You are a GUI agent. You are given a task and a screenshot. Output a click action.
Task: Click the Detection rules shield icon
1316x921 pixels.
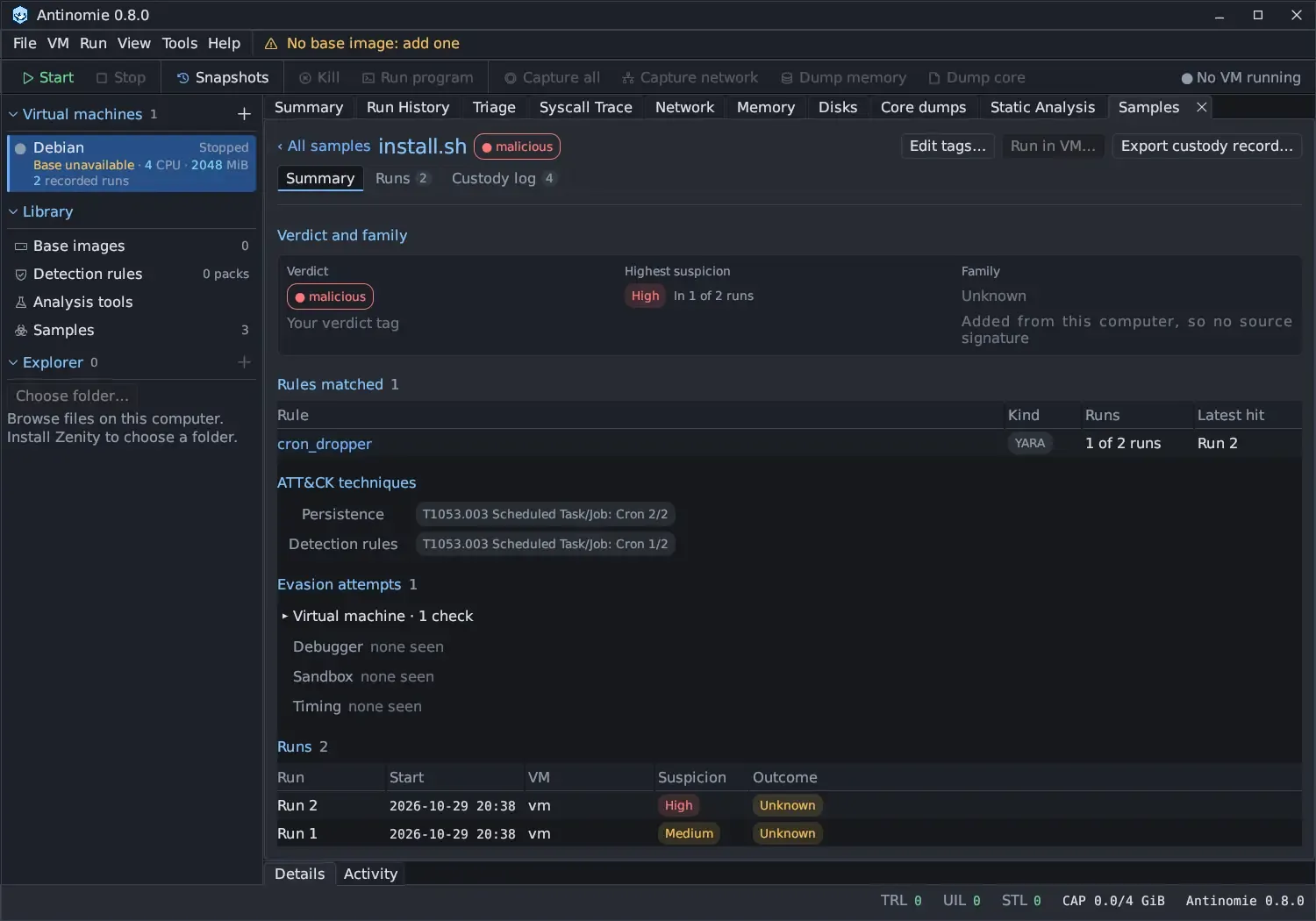[21, 275]
